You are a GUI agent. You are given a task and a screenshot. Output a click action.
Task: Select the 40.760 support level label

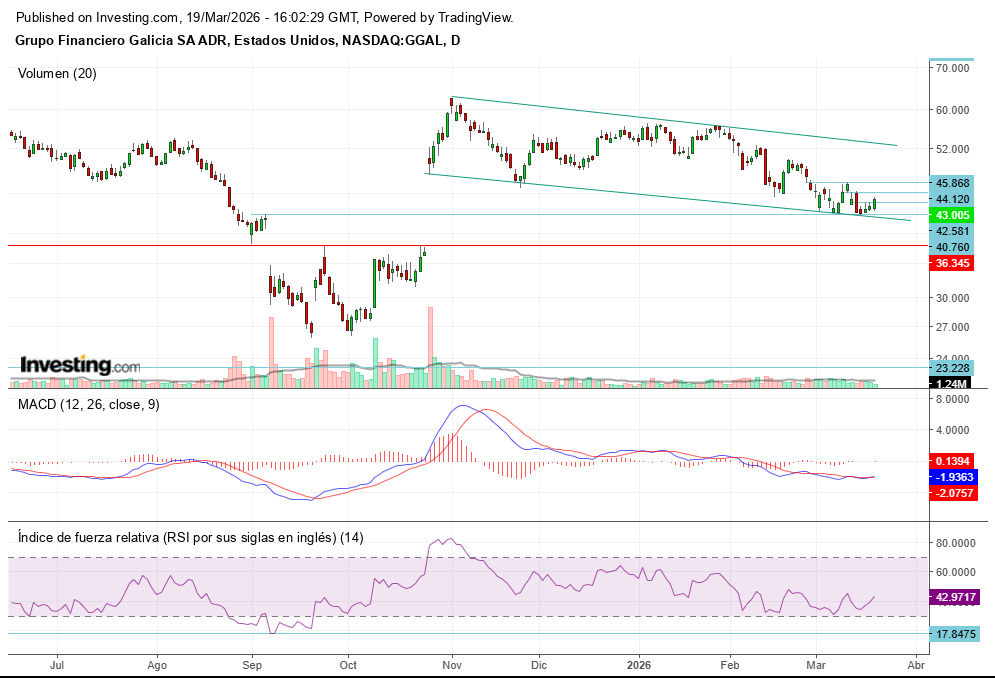[951, 246]
